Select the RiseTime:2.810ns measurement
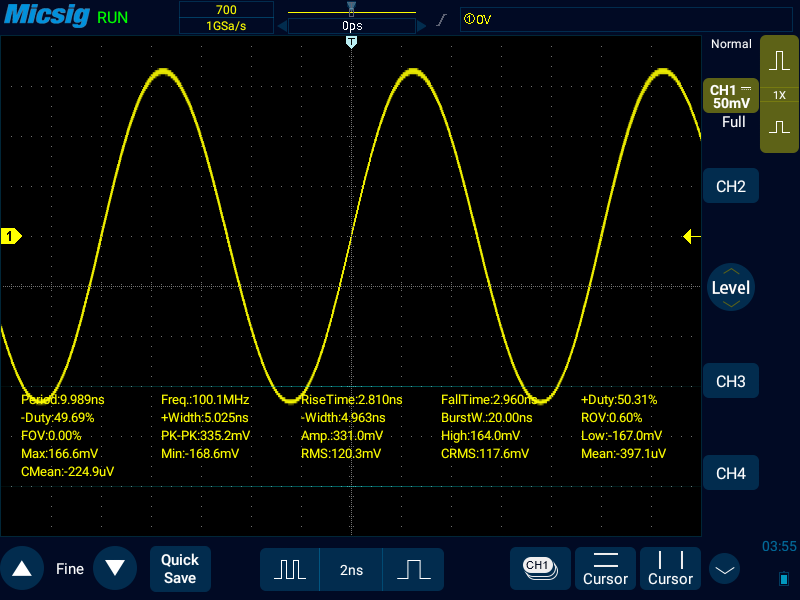The image size is (800, 600). pyautogui.click(x=352, y=399)
